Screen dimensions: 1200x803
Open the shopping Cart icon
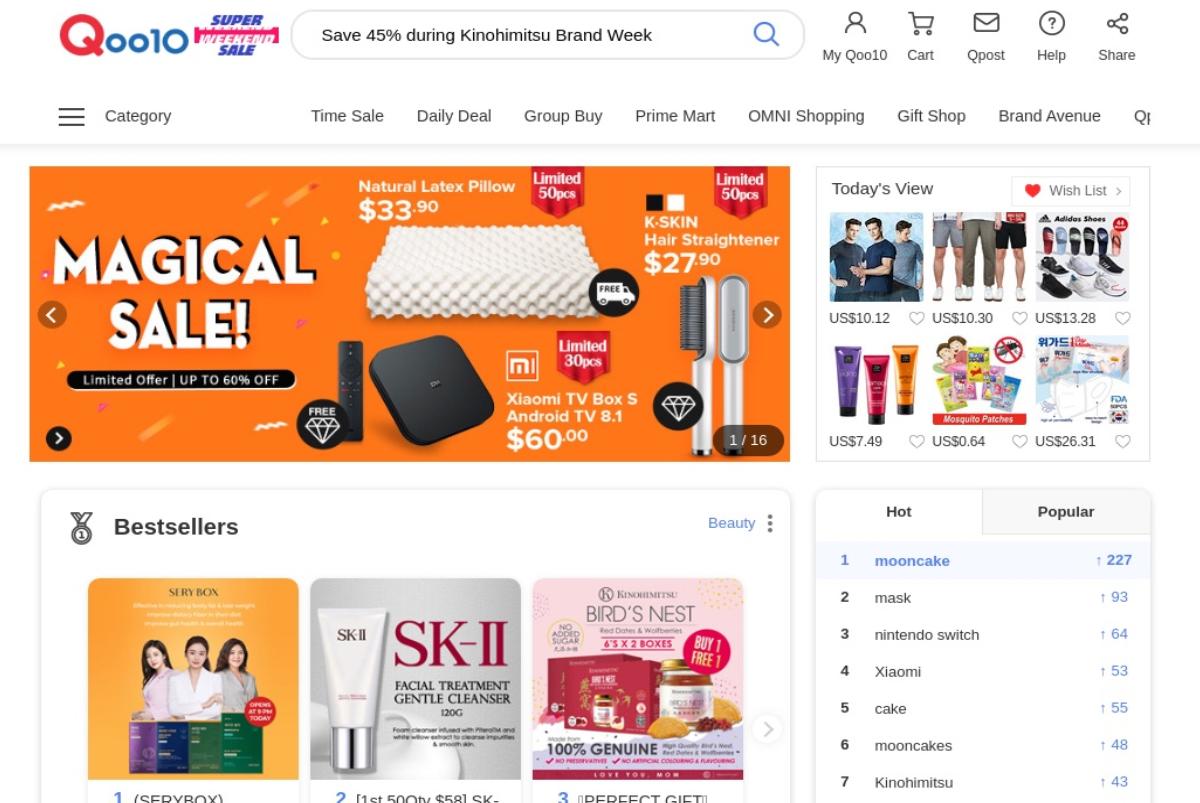(x=920, y=22)
